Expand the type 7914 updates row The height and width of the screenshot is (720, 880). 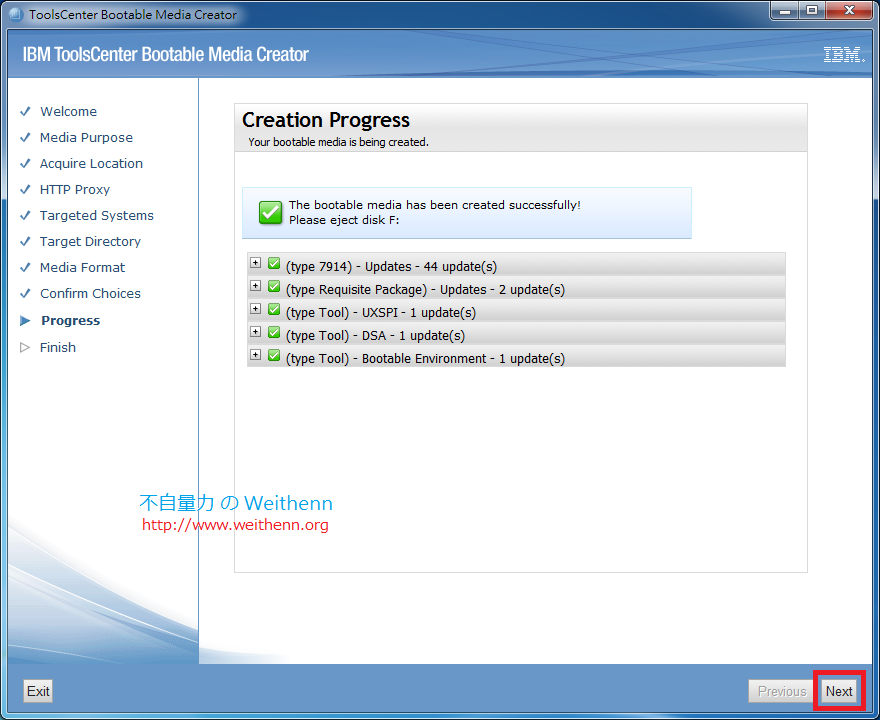255,263
